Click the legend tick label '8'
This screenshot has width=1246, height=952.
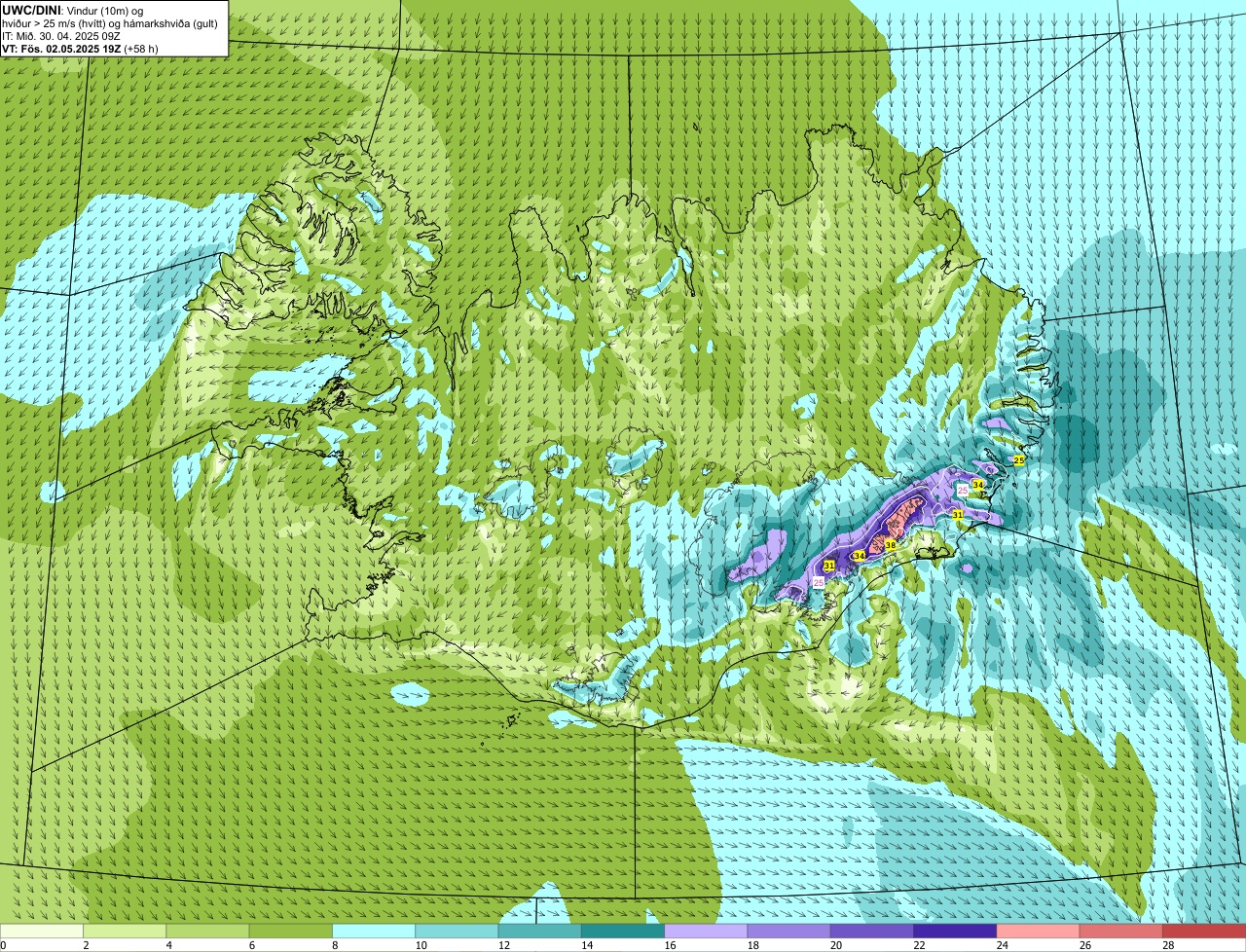pos(333,945)
